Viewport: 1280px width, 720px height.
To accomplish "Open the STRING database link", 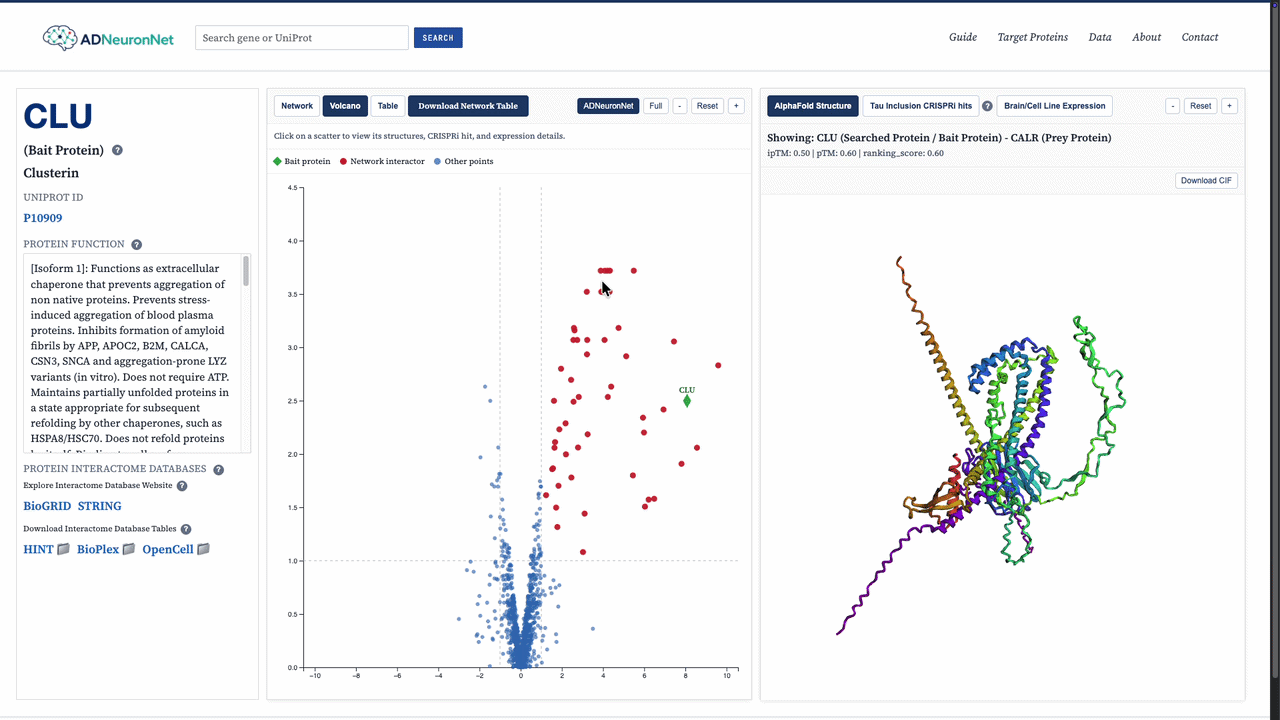I will pos(100,506).
